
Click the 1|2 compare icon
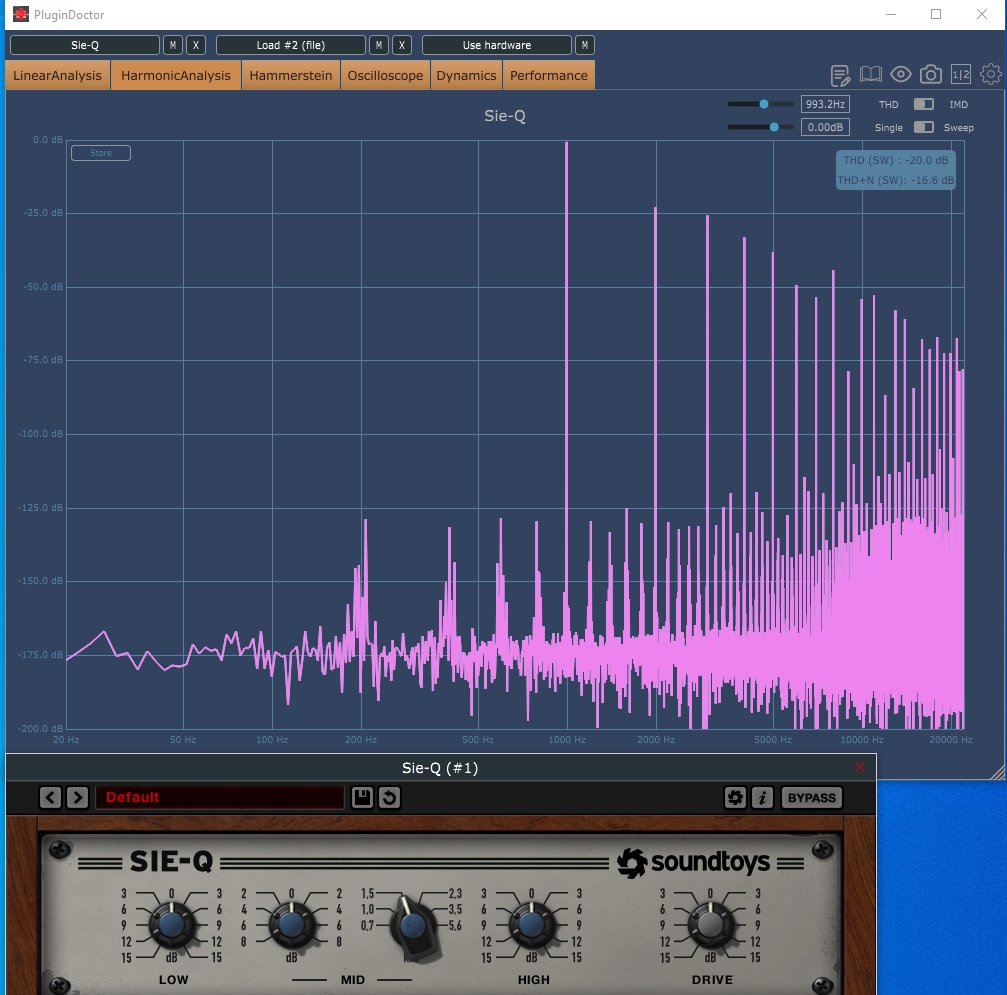click(x=960, y=75)
